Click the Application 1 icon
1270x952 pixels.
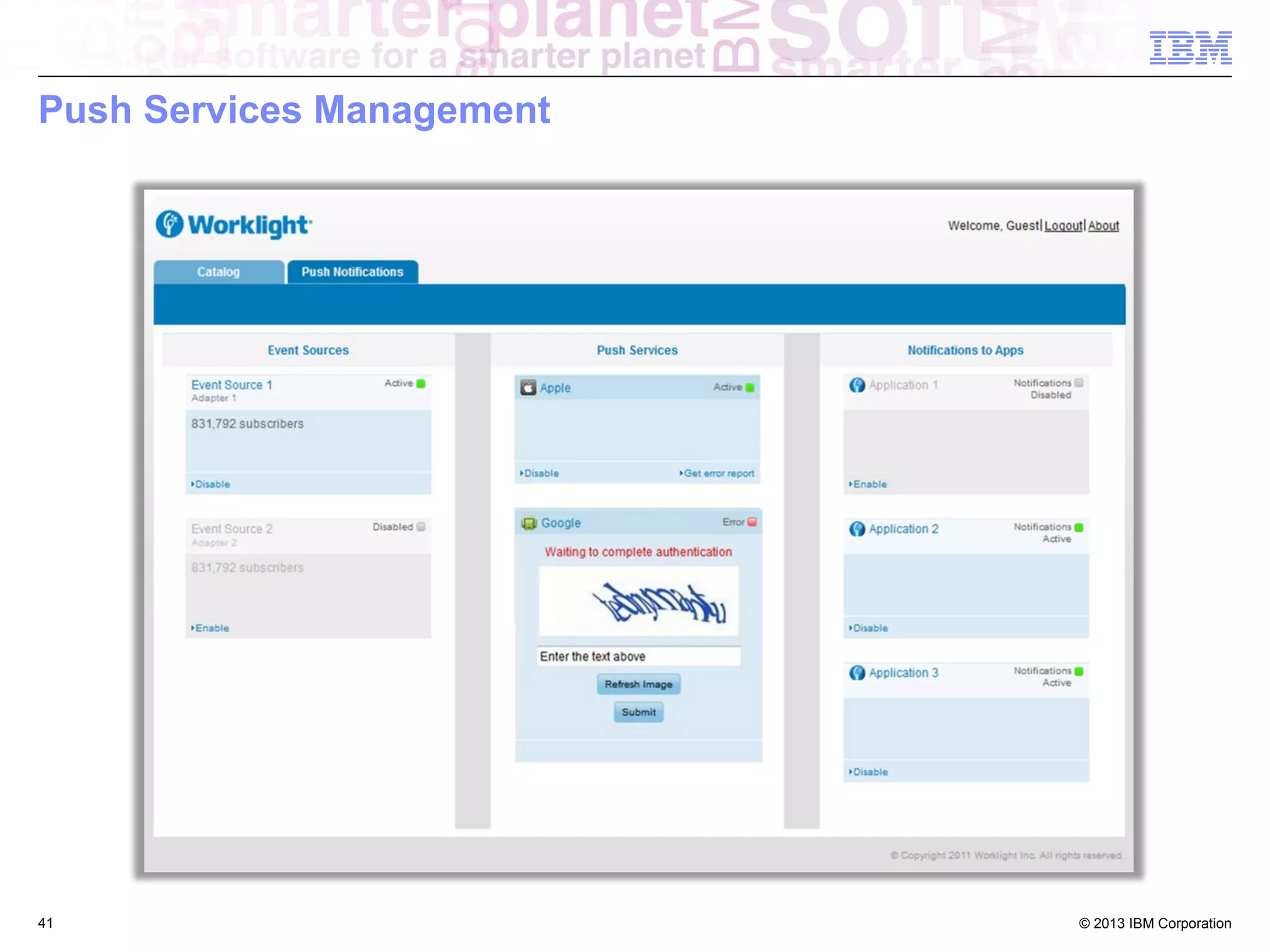(857, 385)
